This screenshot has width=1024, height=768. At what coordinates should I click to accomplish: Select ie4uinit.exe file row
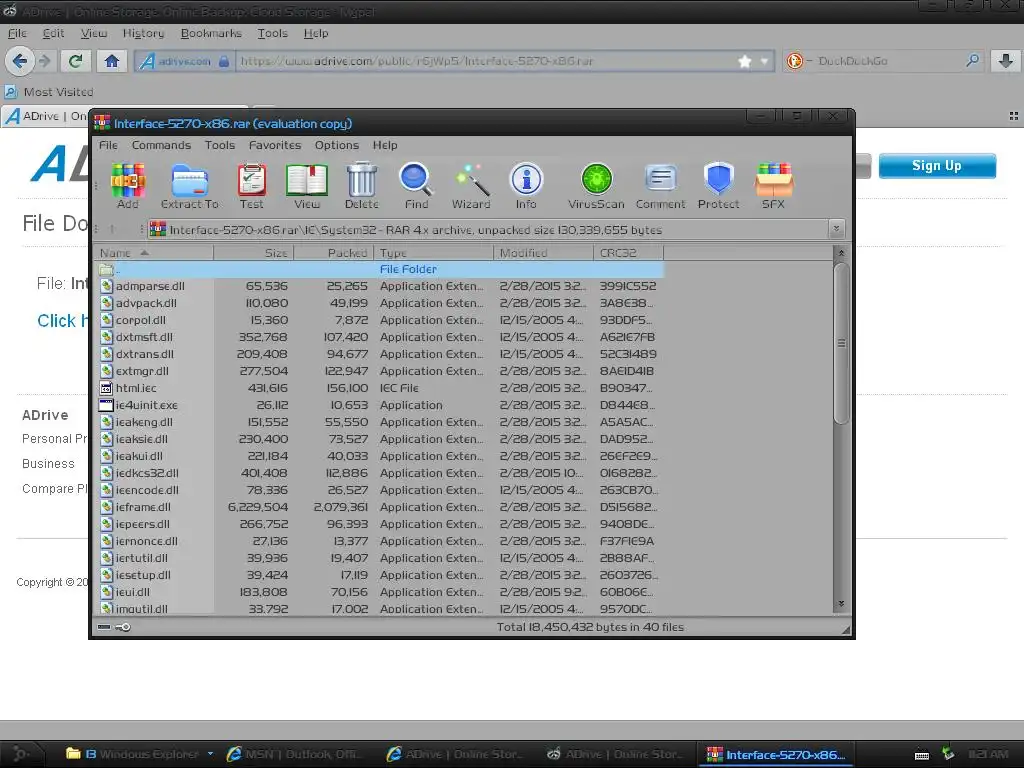click(x=379, y=405)
